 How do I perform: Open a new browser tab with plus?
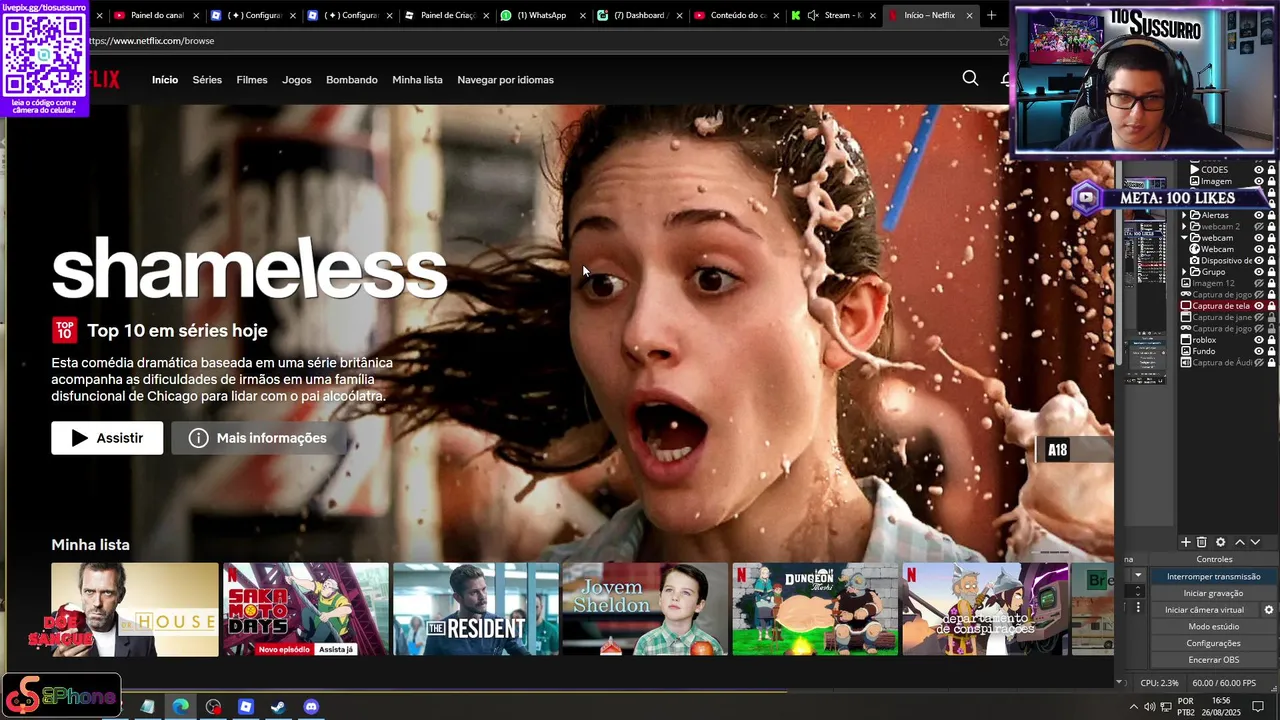(x=991, y=15)
